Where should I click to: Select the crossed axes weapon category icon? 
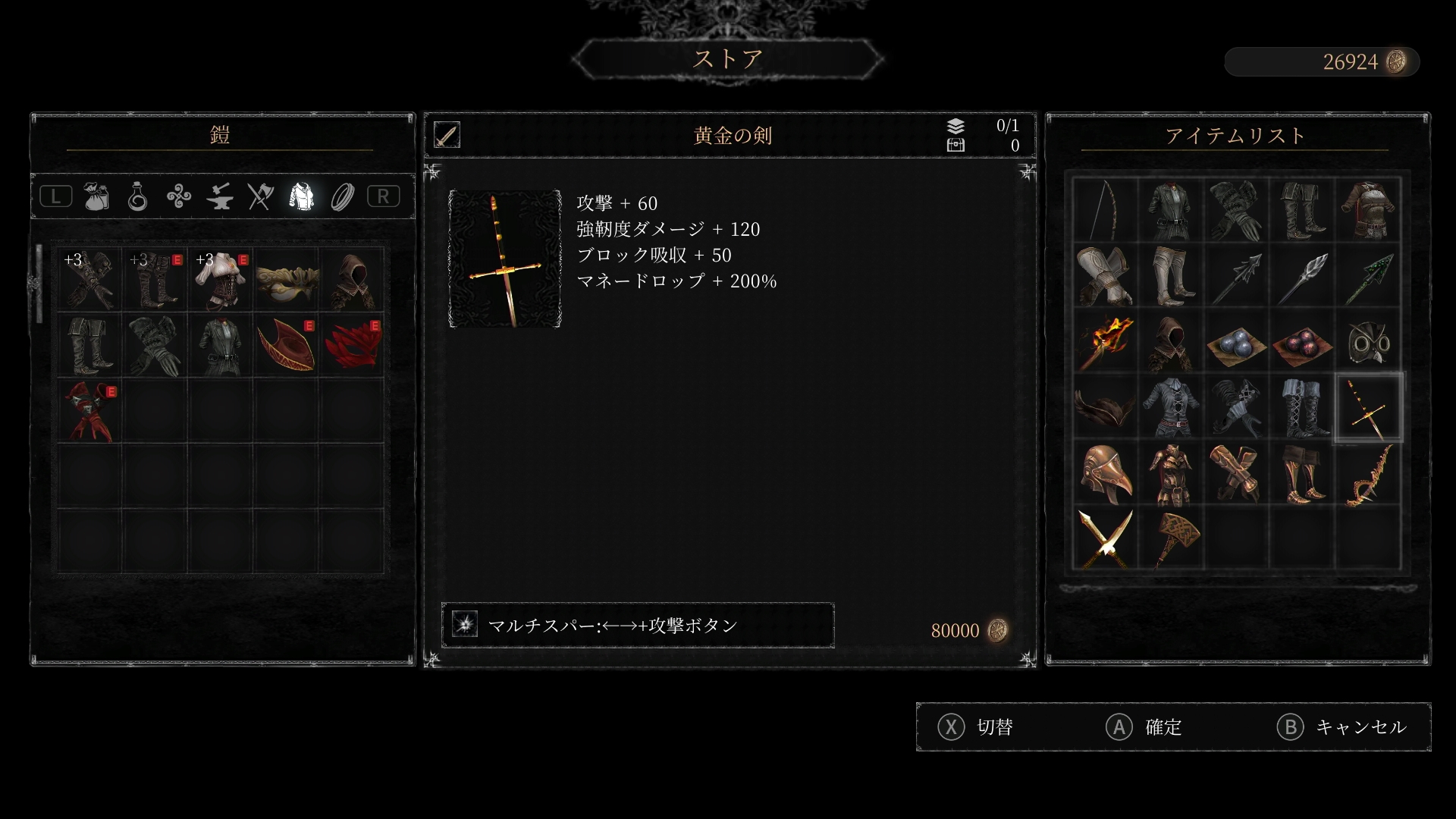pos(260,196)
